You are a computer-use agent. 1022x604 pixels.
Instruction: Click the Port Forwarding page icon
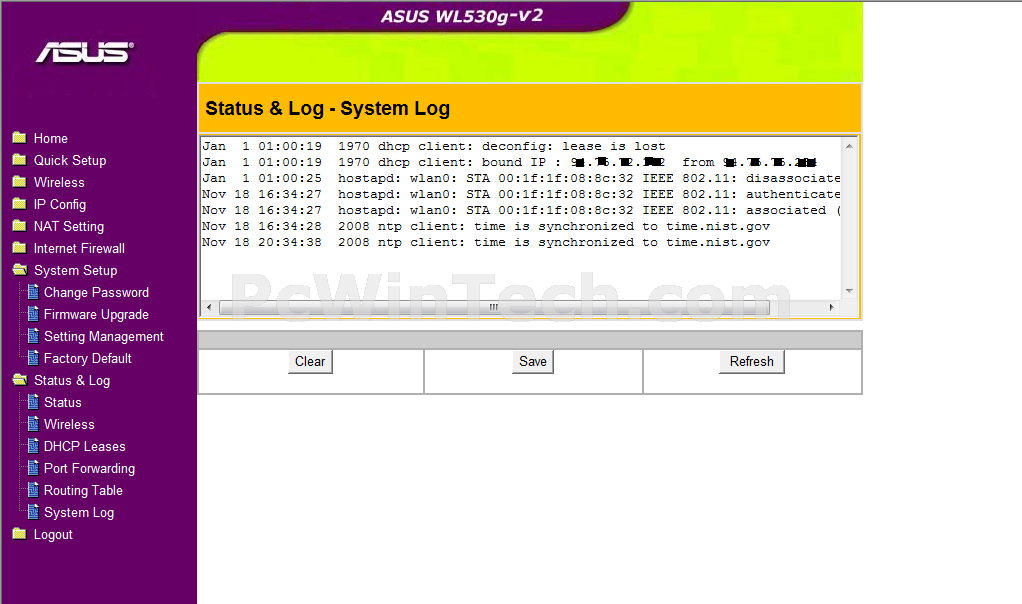(x=33, y=468)
